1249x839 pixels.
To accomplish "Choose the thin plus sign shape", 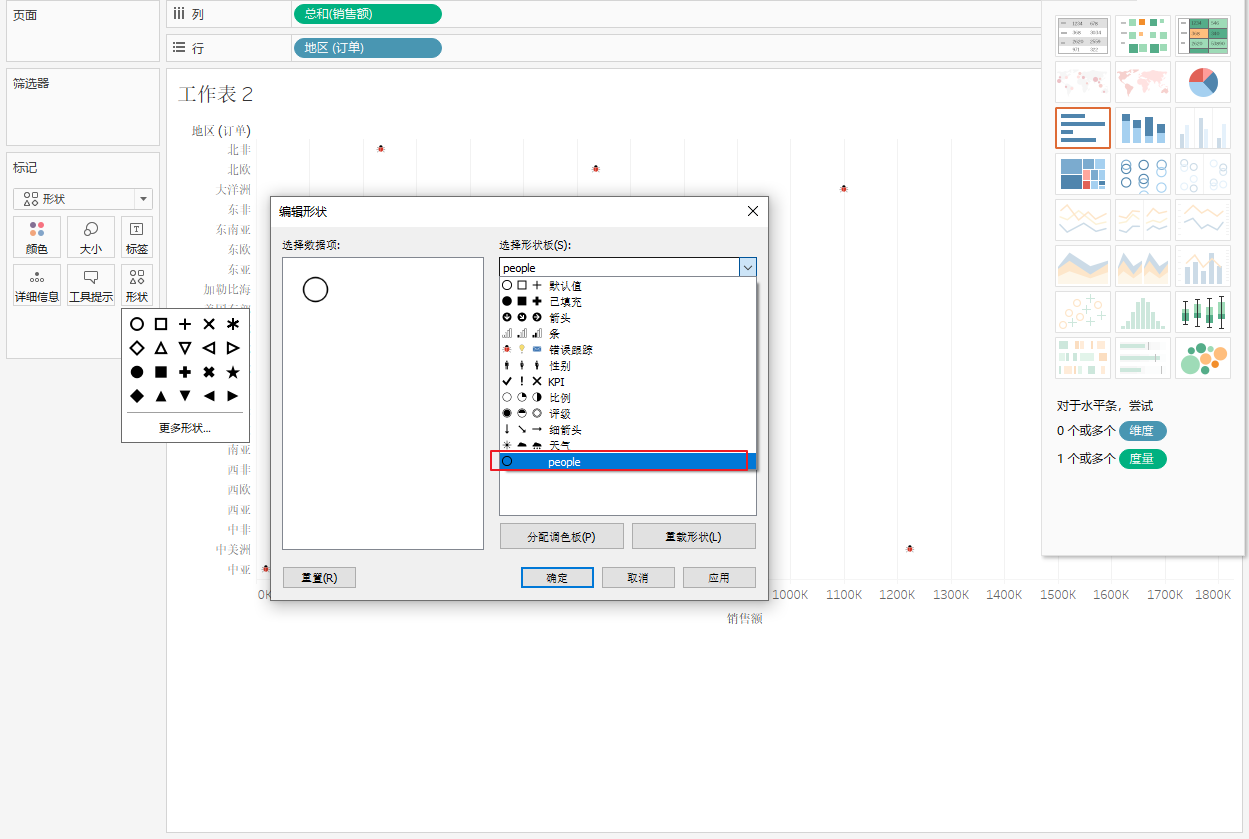I will click(x=185, y=324).
